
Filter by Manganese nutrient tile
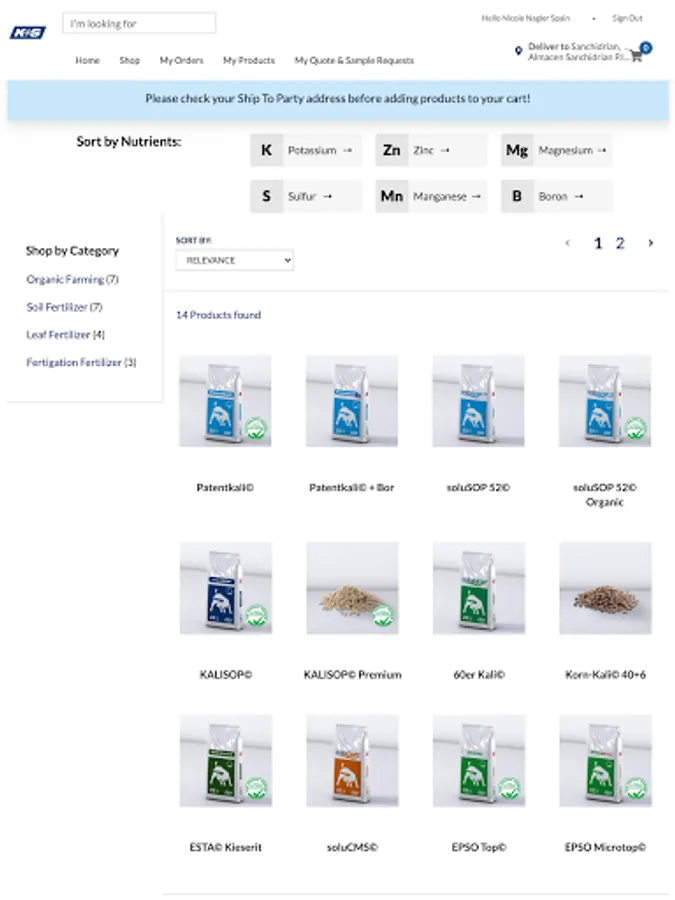pos(431,196)
